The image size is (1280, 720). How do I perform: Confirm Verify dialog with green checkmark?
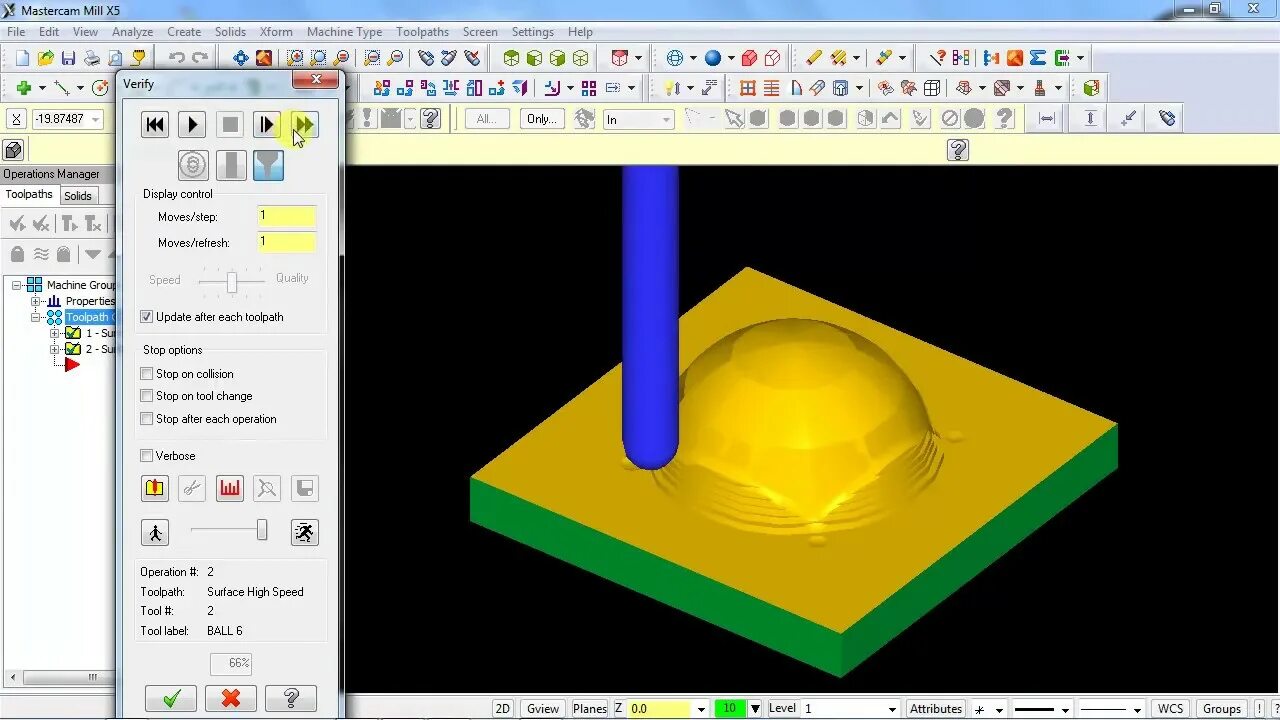click(171, 698)
